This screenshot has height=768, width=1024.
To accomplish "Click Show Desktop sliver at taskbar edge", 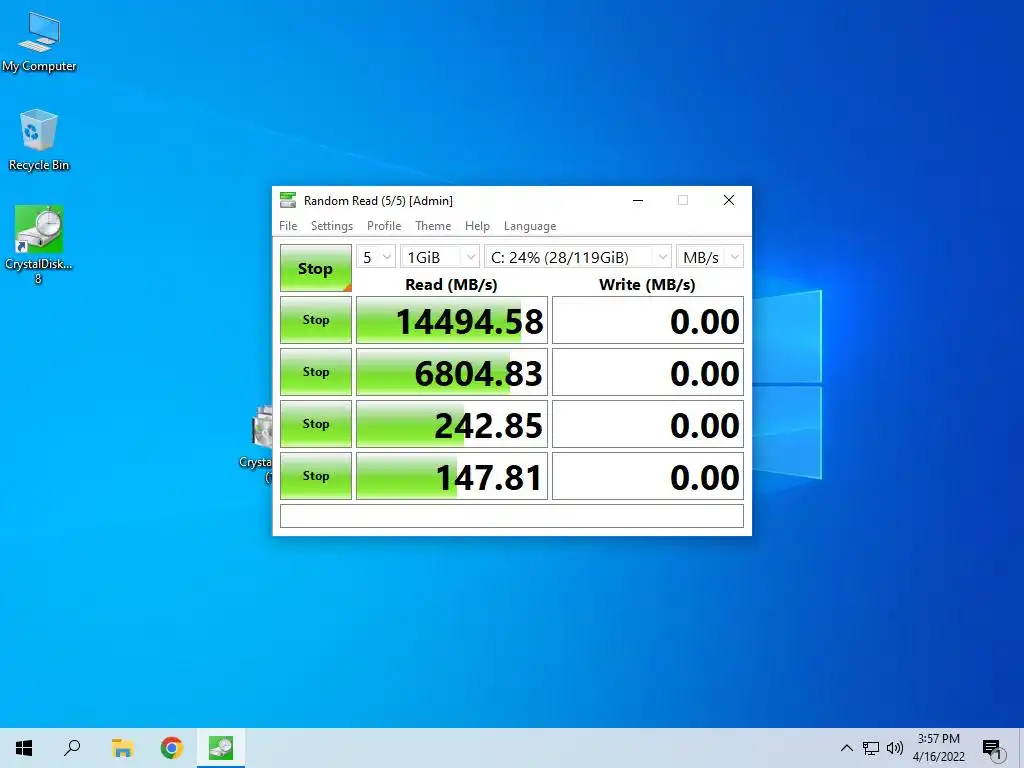I will (x=1021, y=748).
